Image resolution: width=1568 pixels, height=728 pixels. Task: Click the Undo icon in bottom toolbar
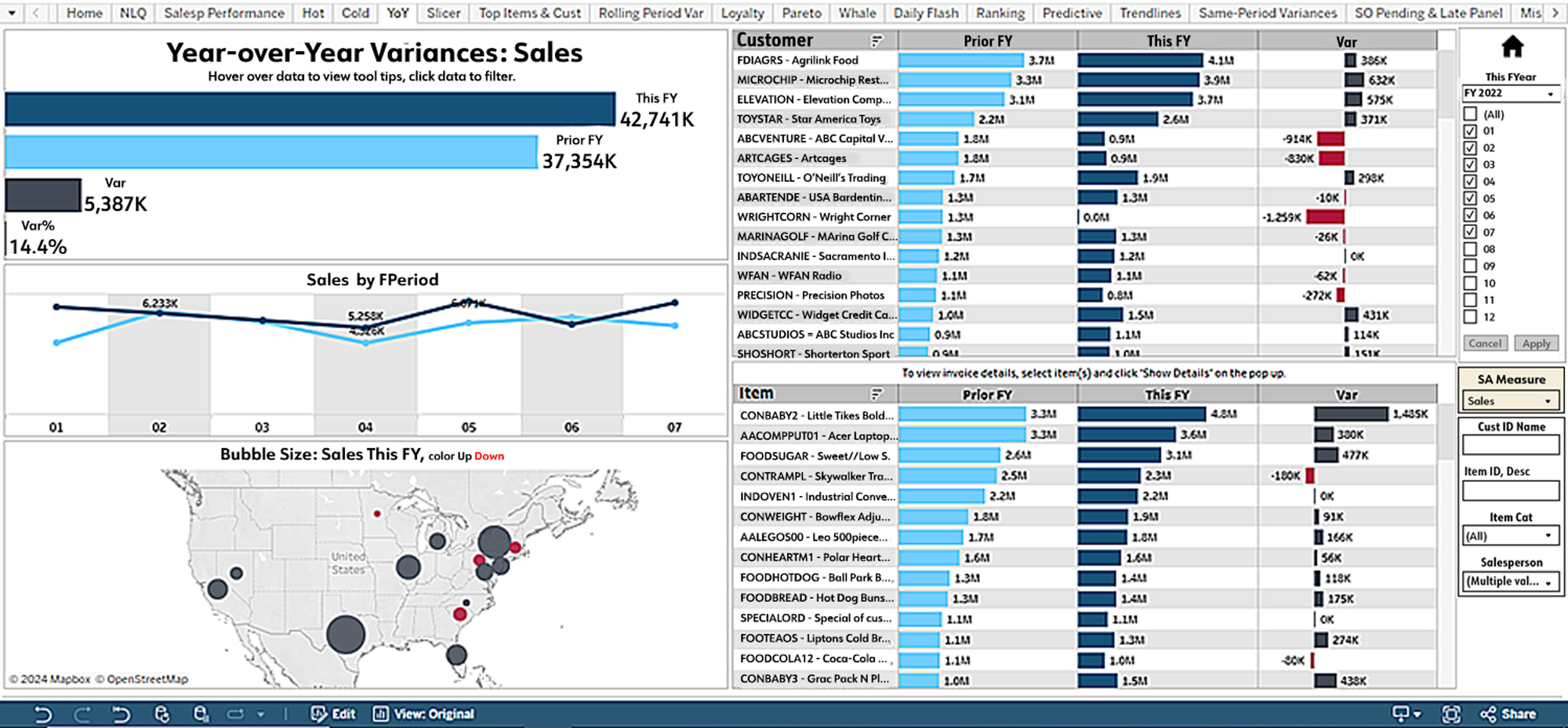[x=43, y=714]
